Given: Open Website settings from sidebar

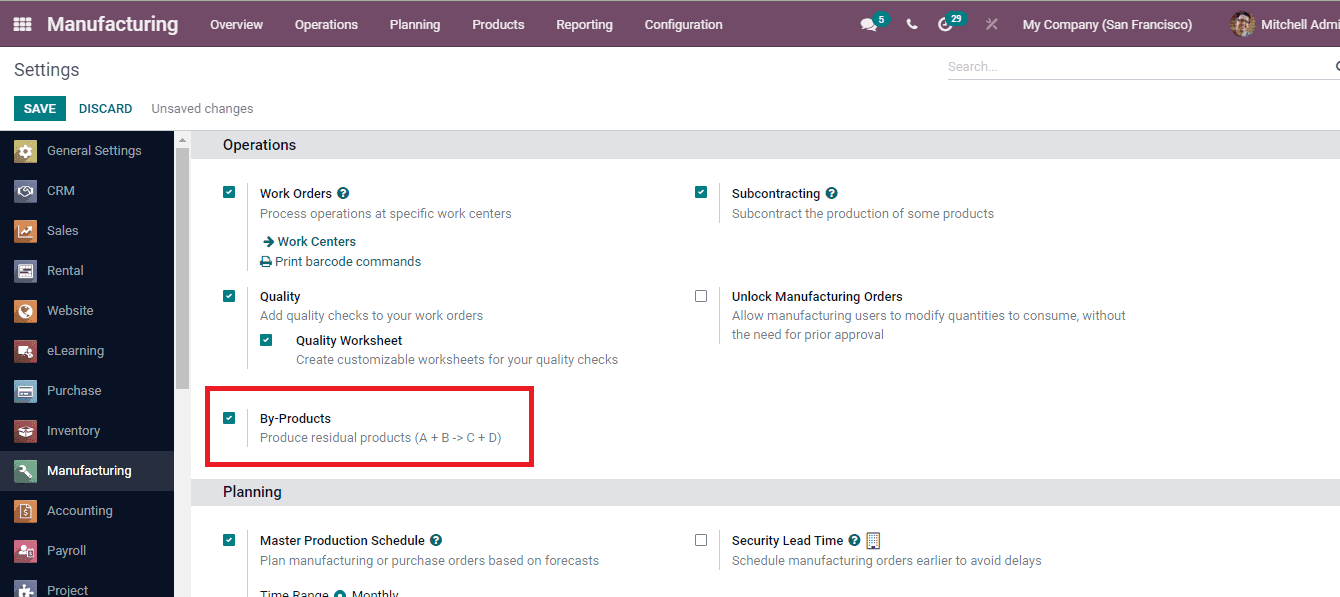Looking at the screenshot, I should click(x=69, y=310).
